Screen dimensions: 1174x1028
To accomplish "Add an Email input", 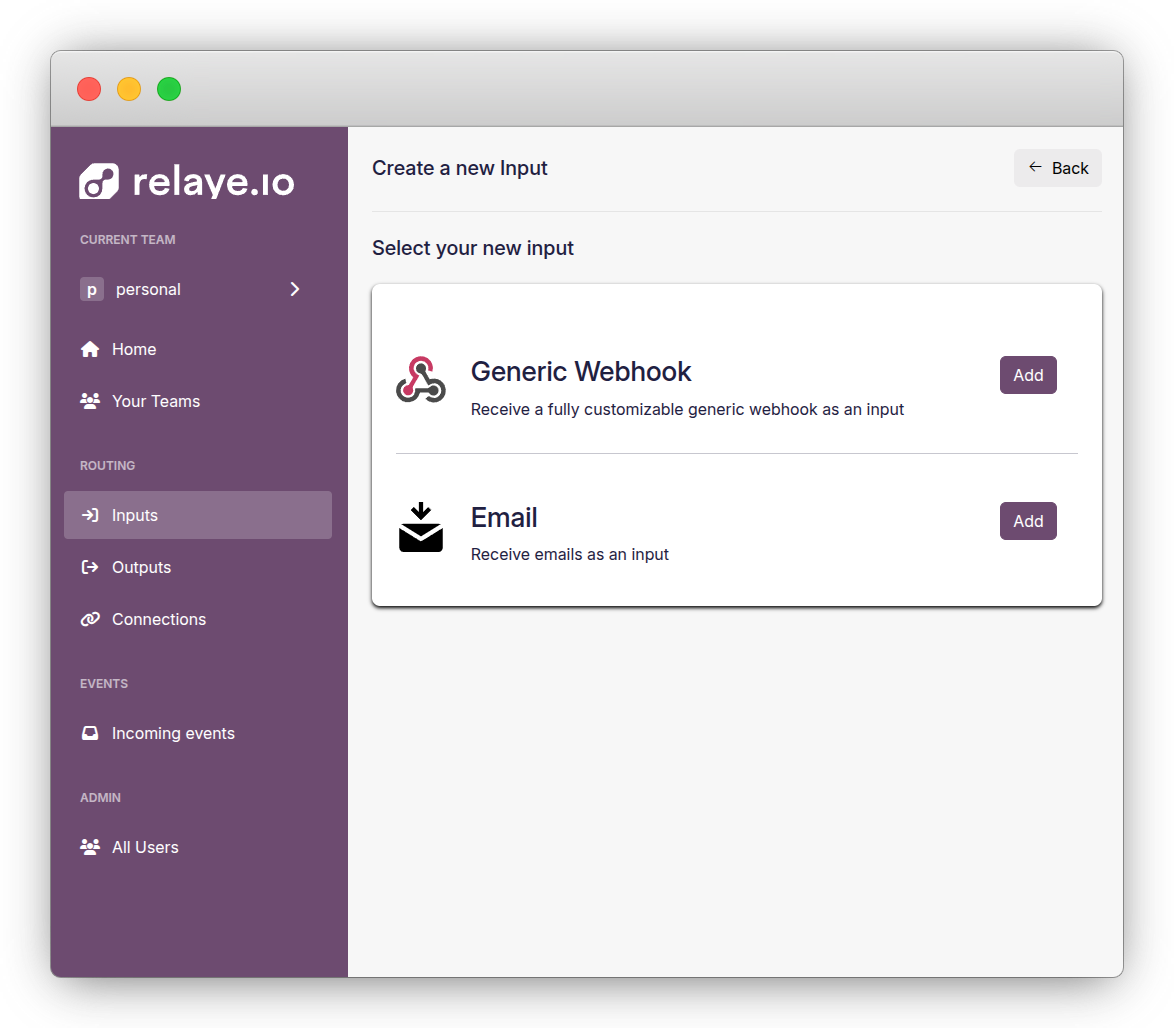I will 1028,521.
